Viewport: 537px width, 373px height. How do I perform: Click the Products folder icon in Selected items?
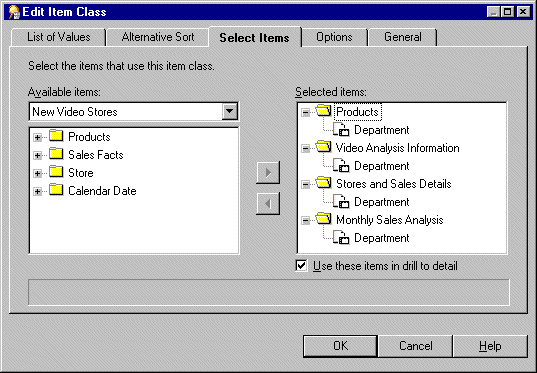324,111
